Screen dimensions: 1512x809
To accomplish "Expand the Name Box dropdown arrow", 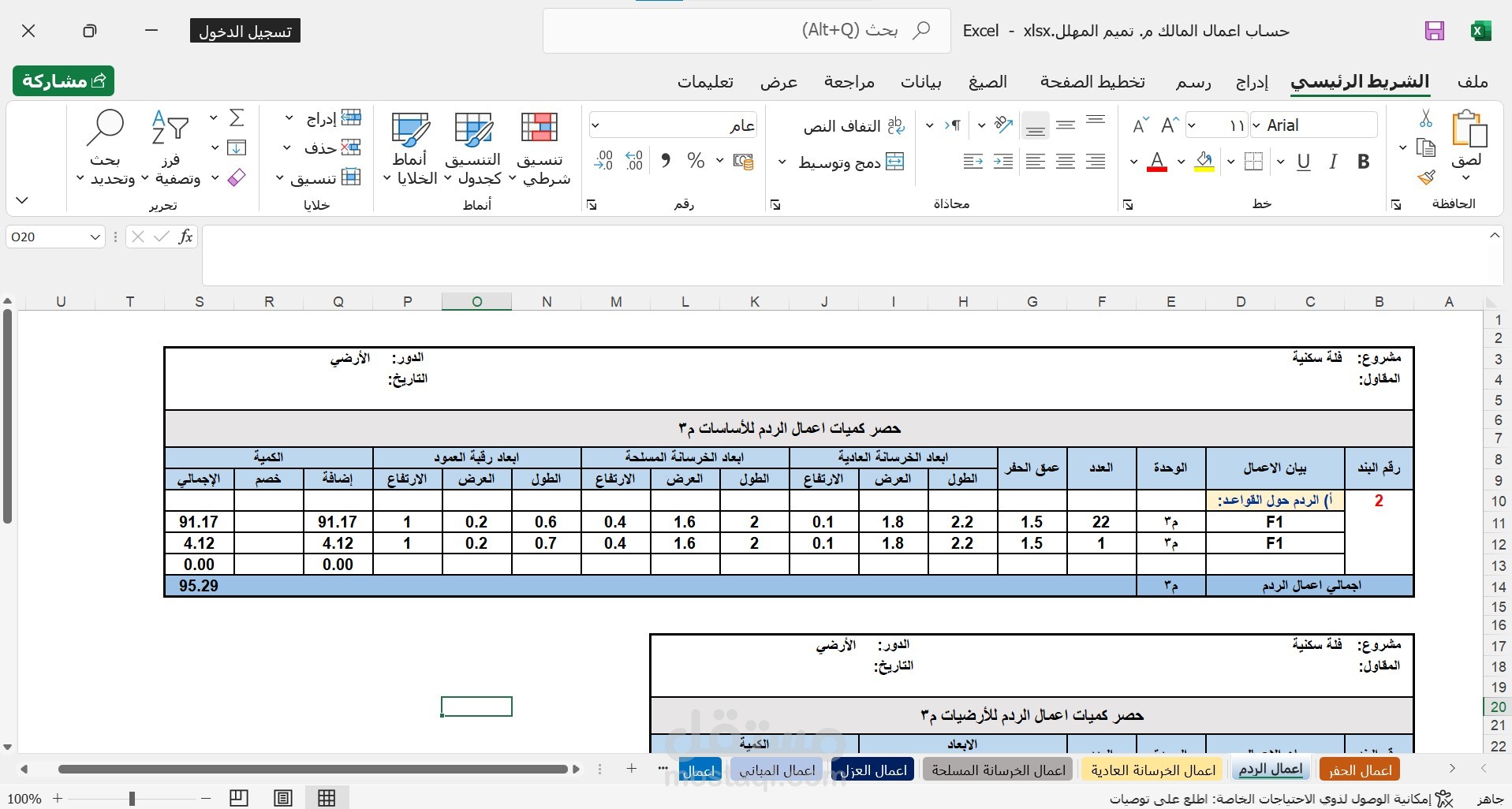I will click(95, 237).
